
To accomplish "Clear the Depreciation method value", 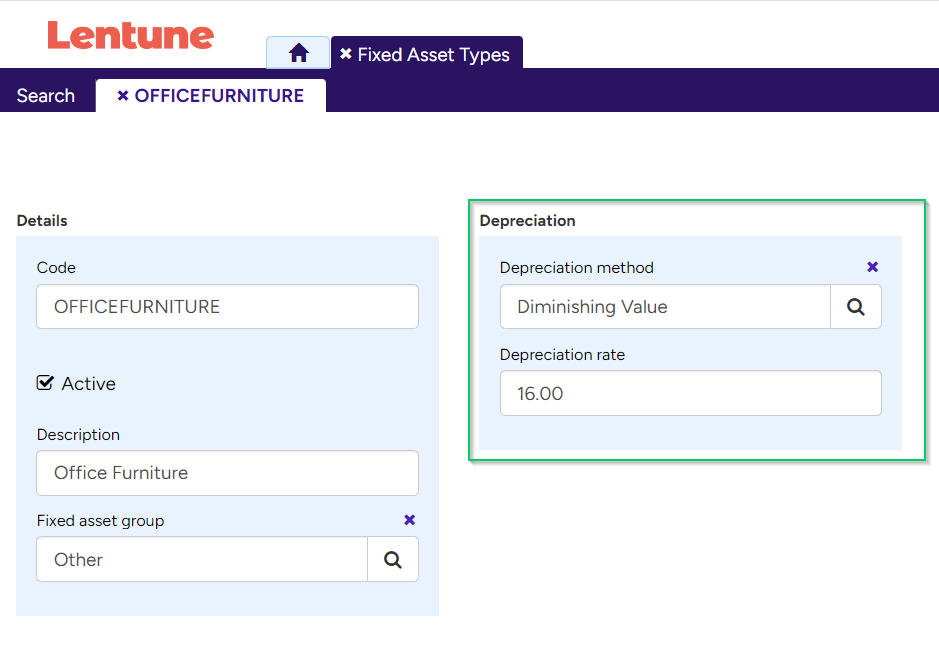I will pos(873,267).
